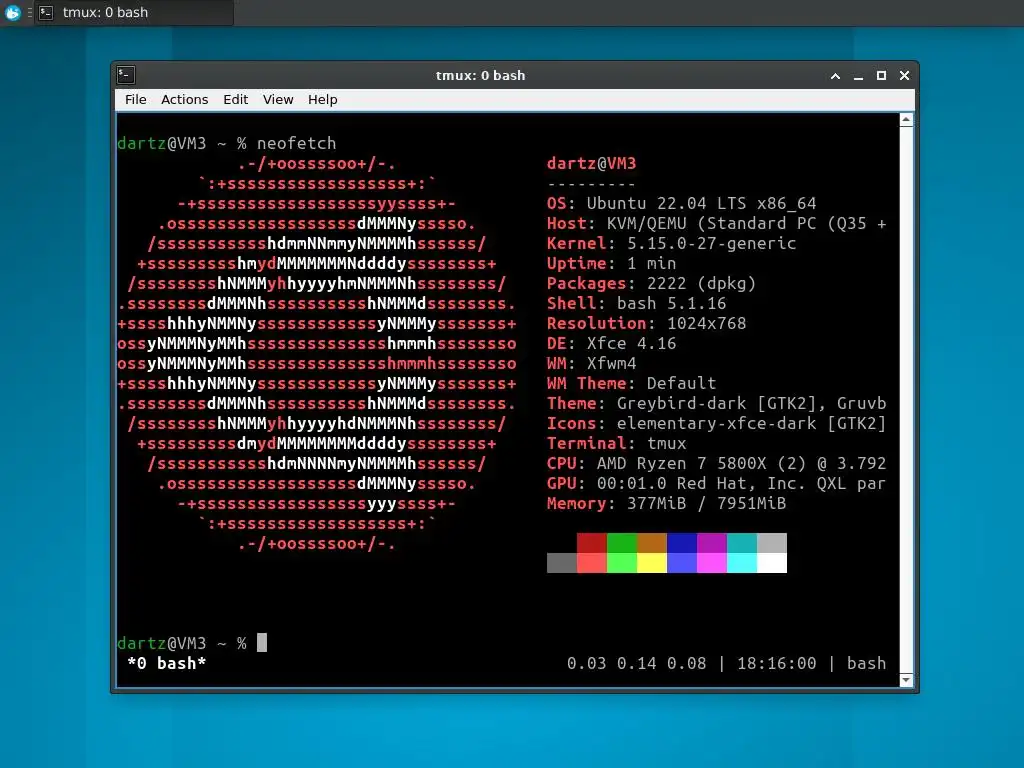
Task: Click the 'Icons: elementary-xfce-dark' line
Action: (716, 424)
